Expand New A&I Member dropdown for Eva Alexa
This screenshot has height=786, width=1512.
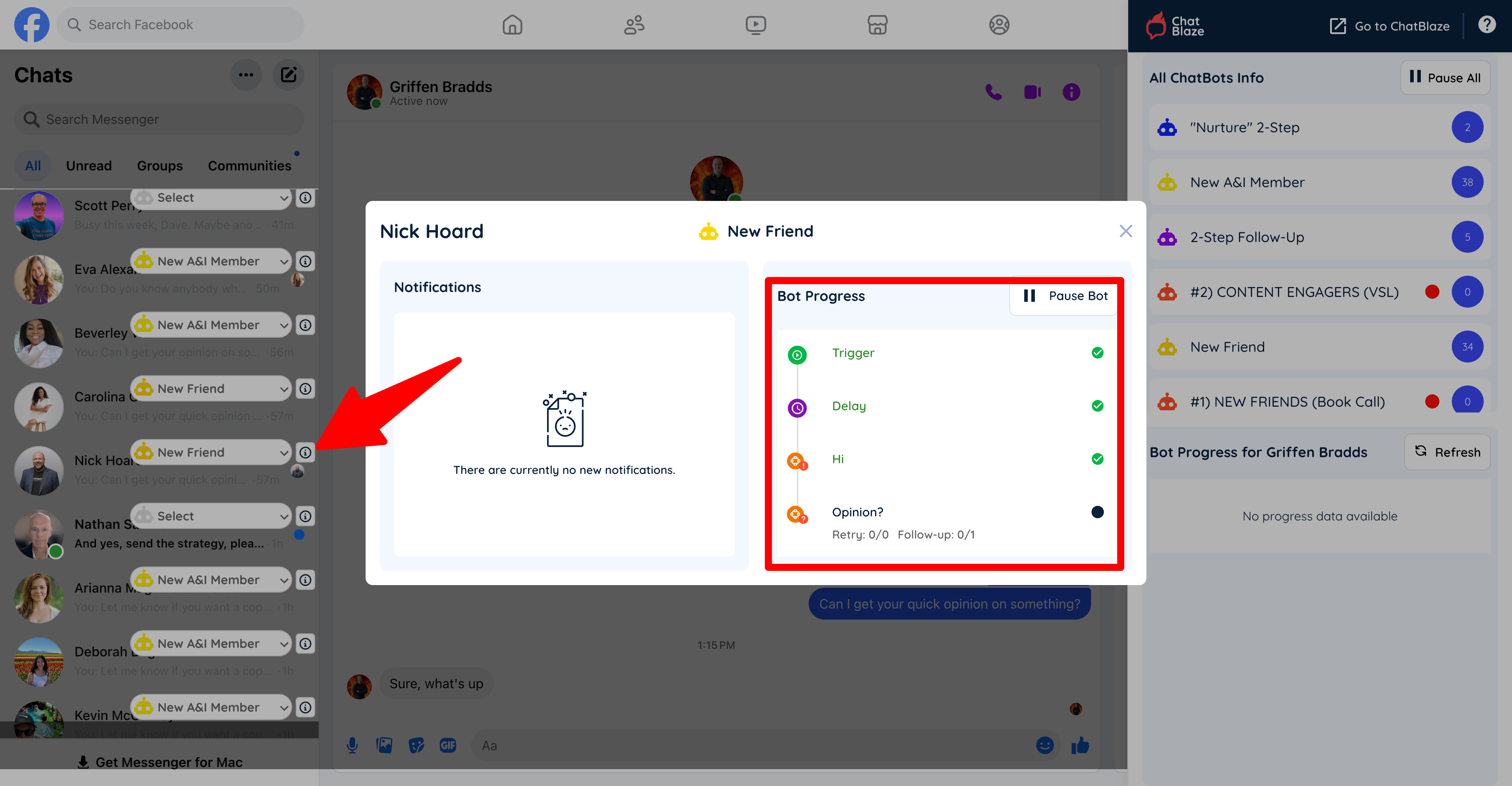point(211,261)
